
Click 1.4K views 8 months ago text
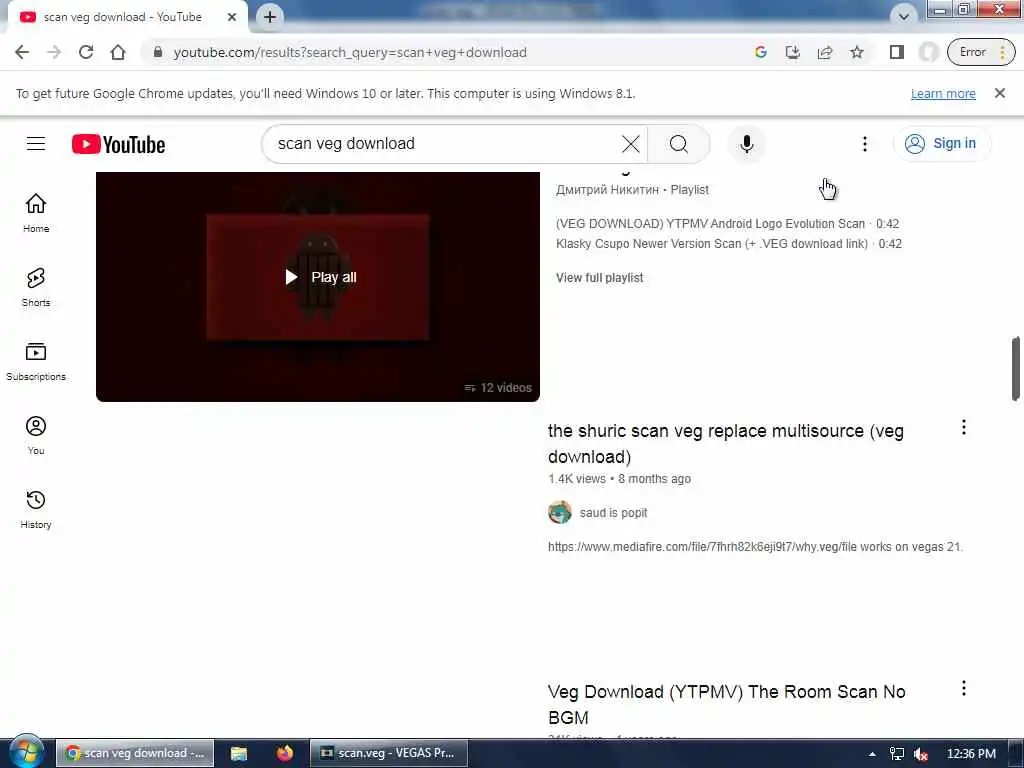(619, 479)
